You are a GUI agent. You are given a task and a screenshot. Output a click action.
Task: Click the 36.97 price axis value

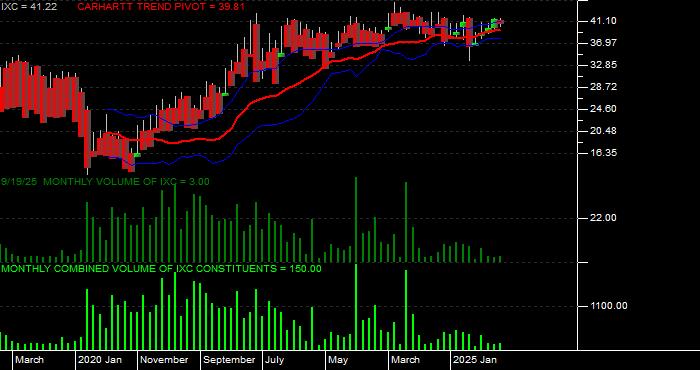603,43
